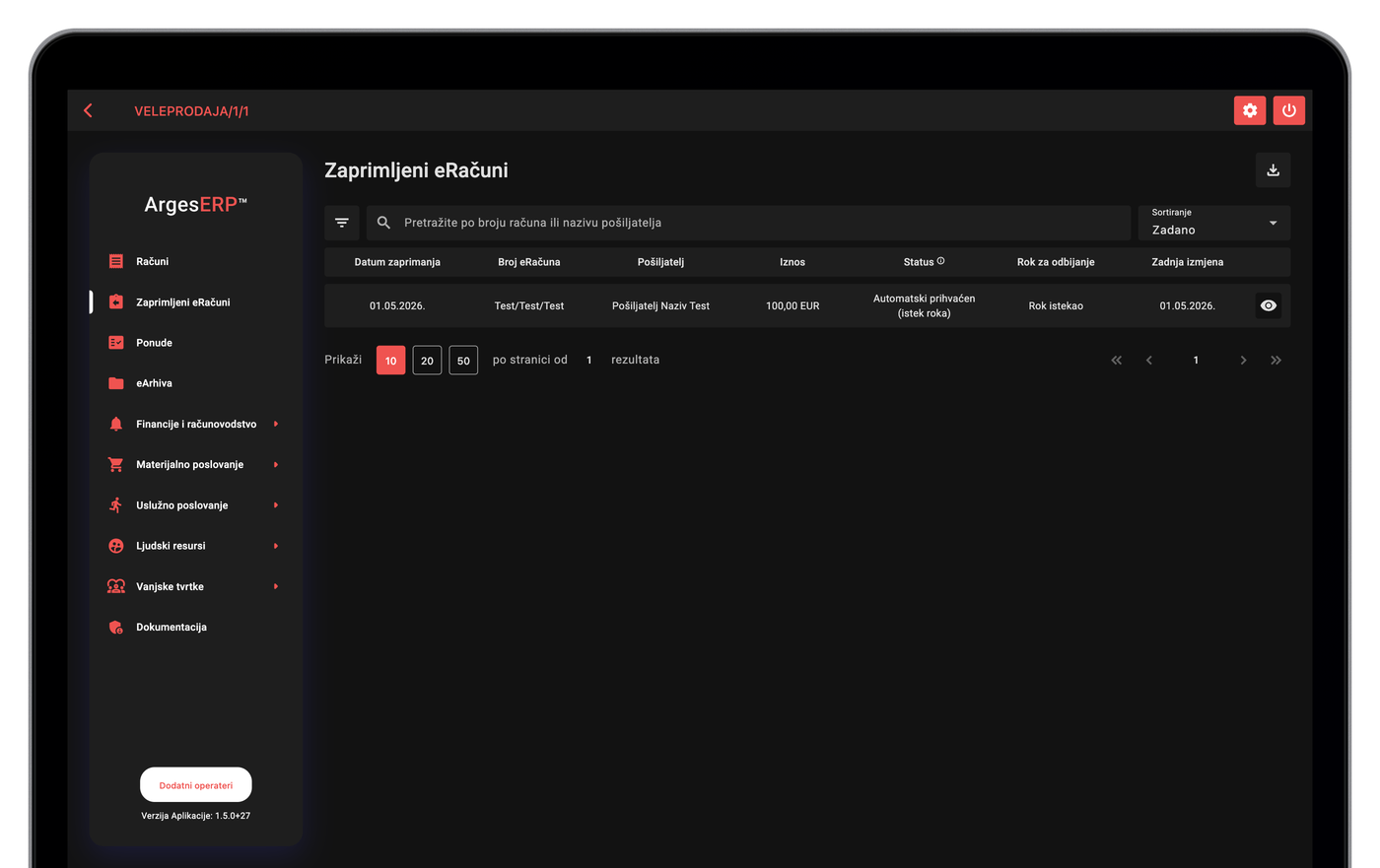
Task: Expand Uslužno poslovanje submenu arrow
Action: (276, 505)
